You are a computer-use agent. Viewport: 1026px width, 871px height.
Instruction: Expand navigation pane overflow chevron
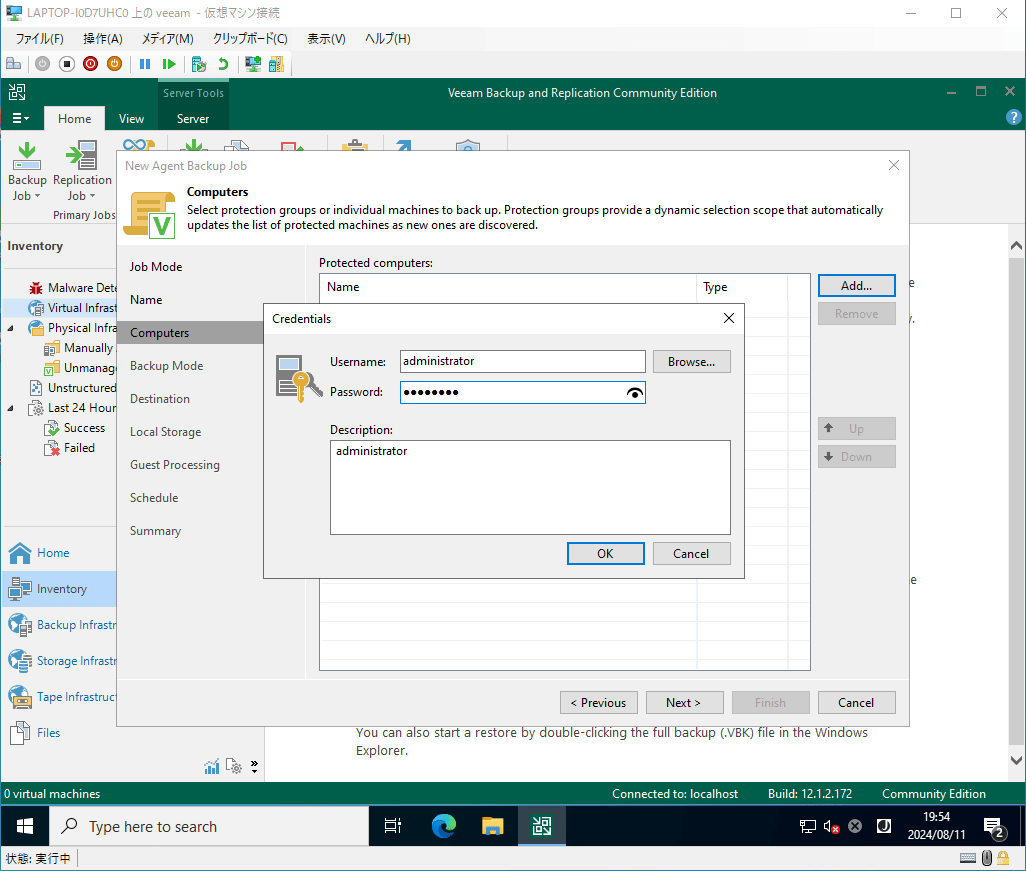pyautogui.click(x=255, y=766)
